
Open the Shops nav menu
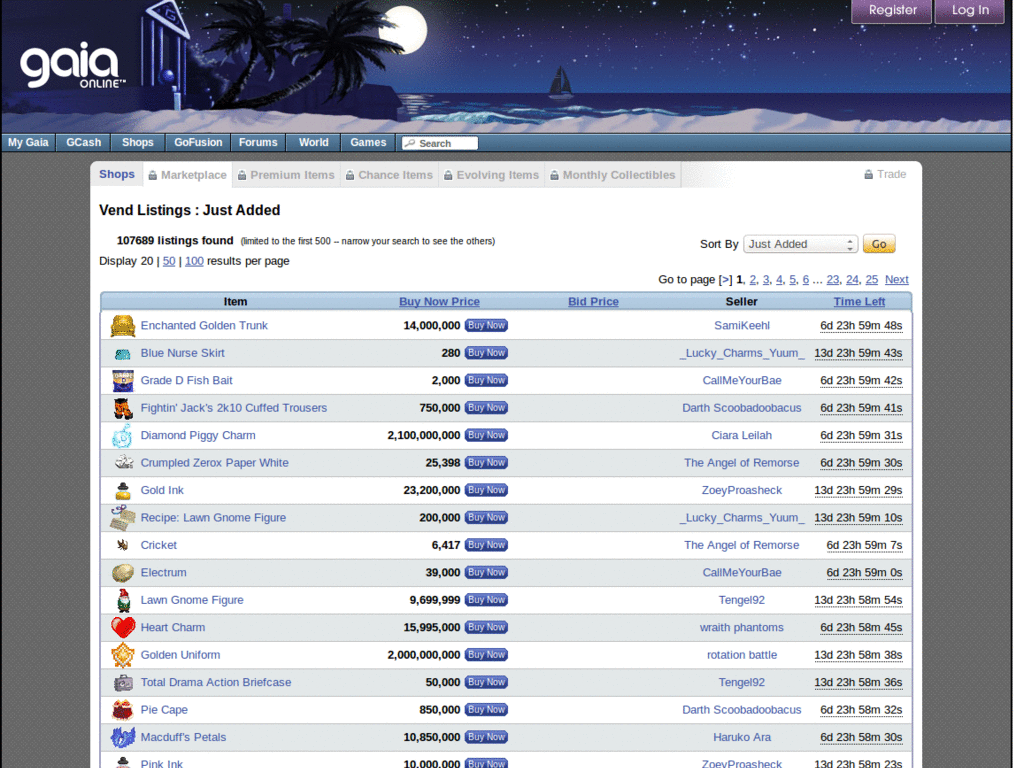point(137,142)
